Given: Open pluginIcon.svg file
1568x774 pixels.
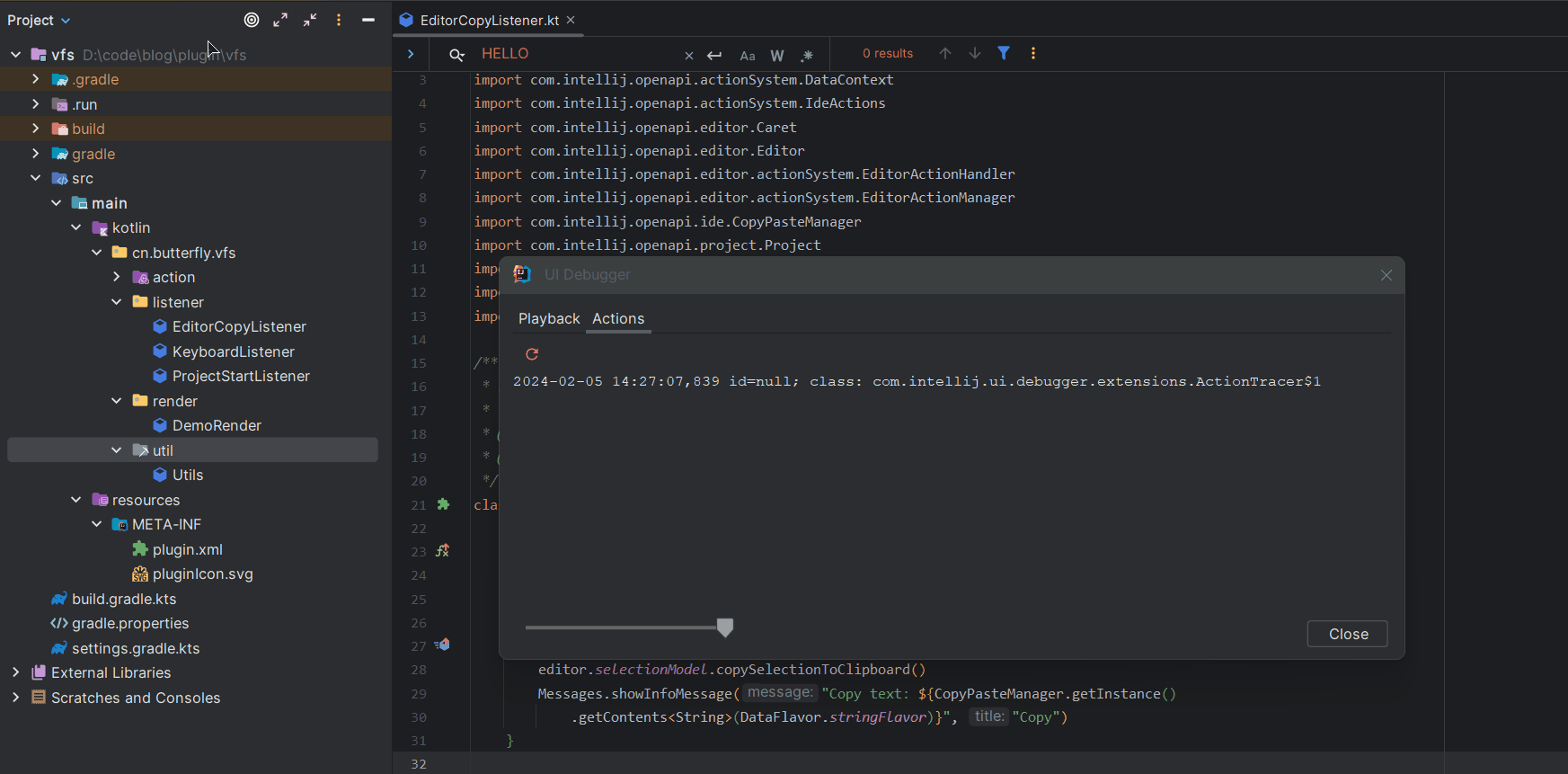Looking at the screenshot, I should 202,574.
